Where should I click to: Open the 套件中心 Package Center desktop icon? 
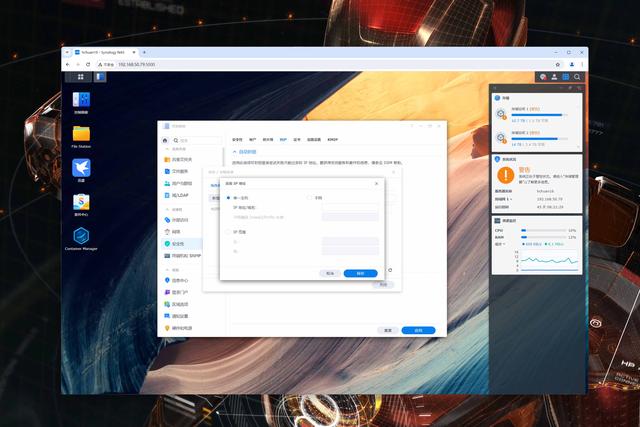(81, 205)
